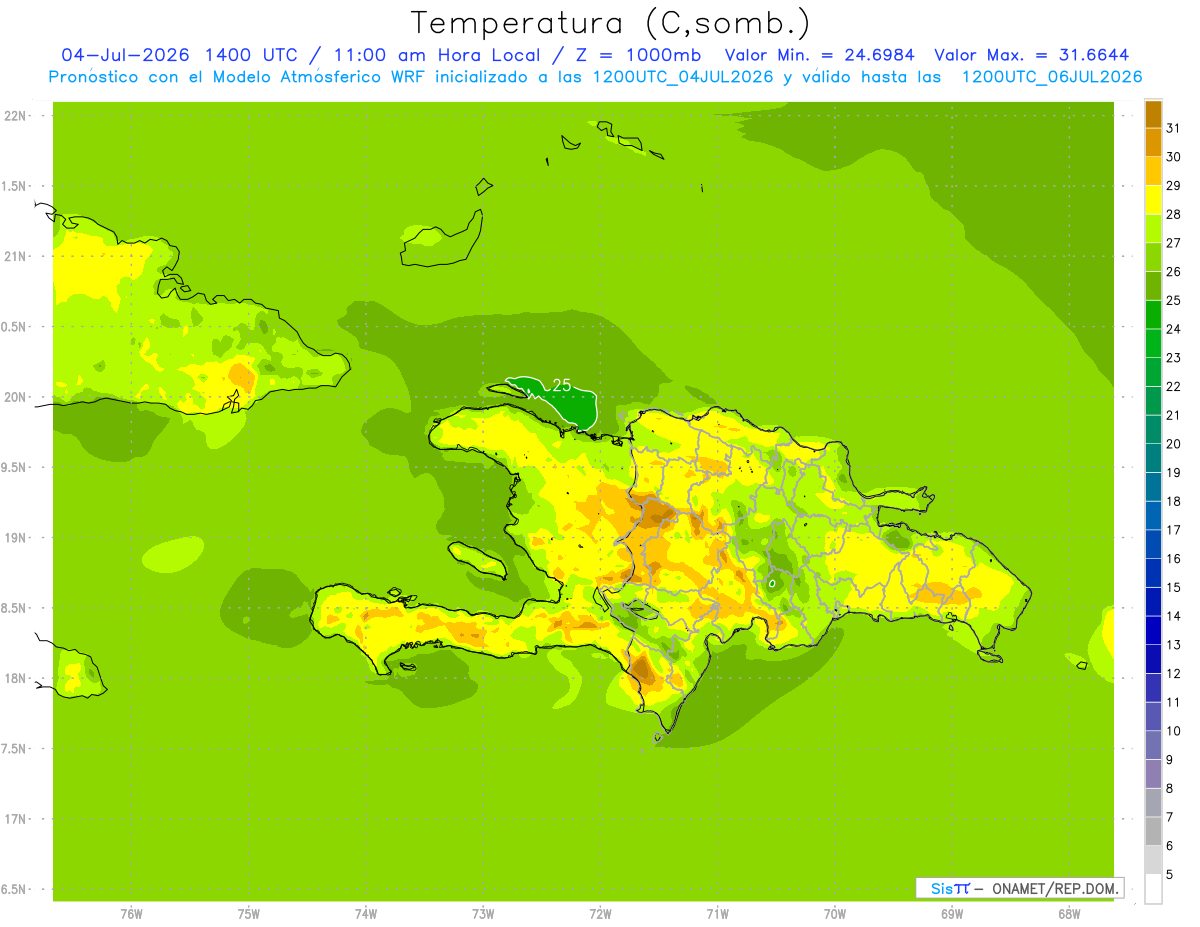Click the purple legend band between 9 and 10
Screen dimensions: 1200x927
tap(1153, 746)
